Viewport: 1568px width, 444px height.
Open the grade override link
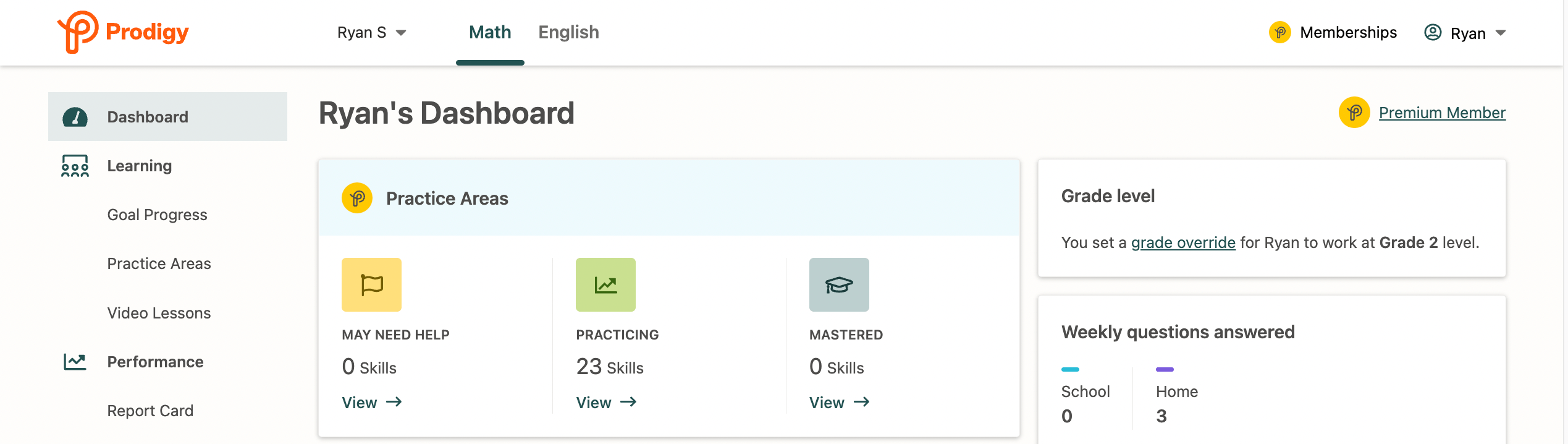click(x=1183, y=242)
